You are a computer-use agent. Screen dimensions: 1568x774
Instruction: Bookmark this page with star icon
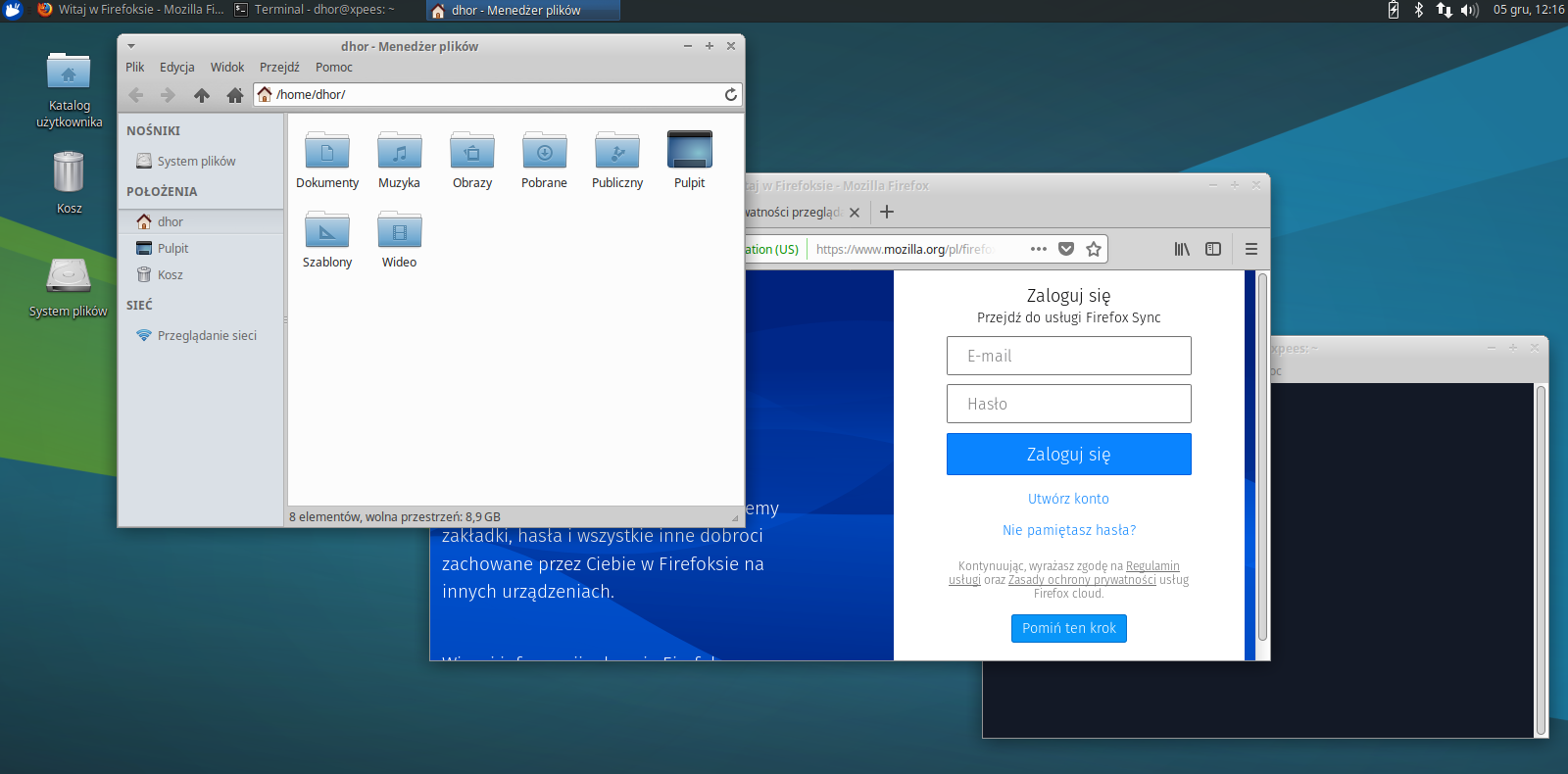pos(1094,249)
